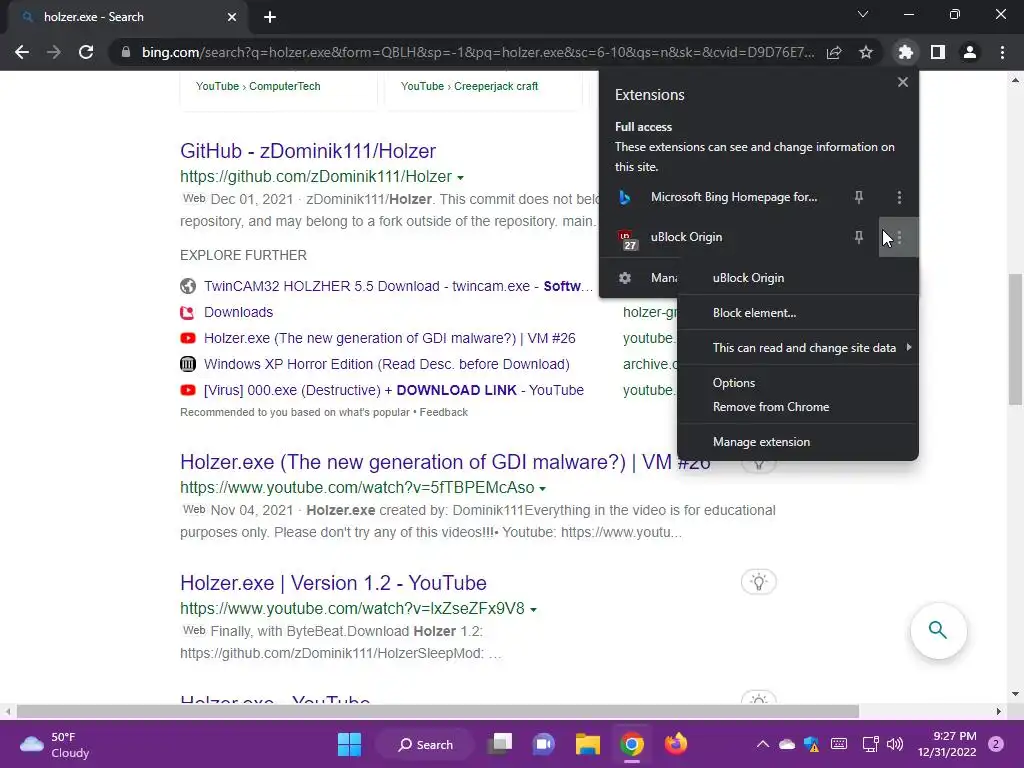This screenshot has height=768, width=1024.
Task: Toggle the Extensions puzzle icon
Action: click(x=905, y=52)
